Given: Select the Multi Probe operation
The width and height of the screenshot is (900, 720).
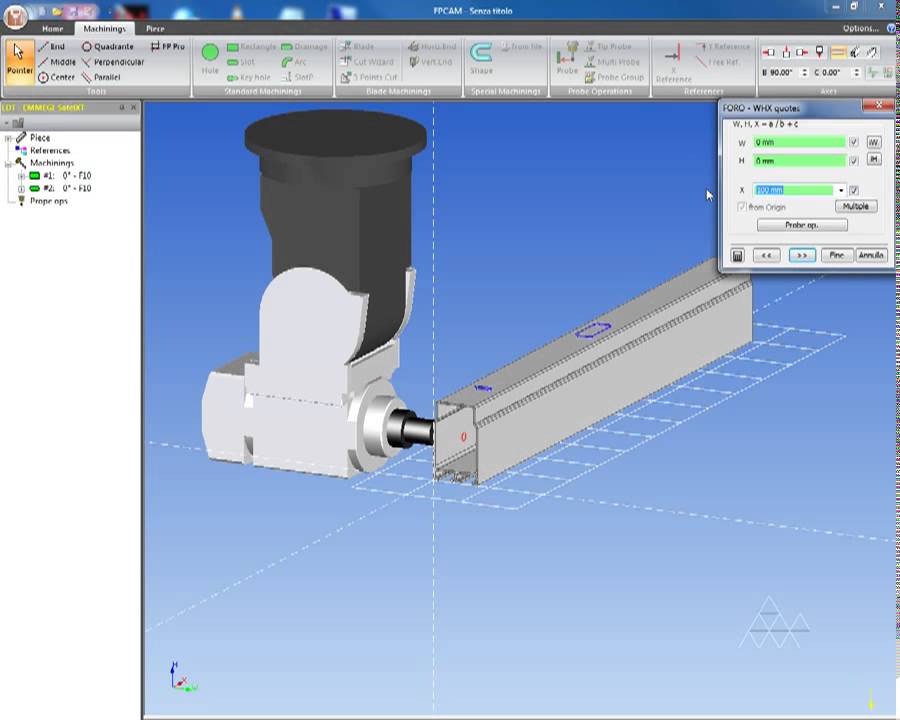Looking at the screenshot, I should [x=612, y=62].
